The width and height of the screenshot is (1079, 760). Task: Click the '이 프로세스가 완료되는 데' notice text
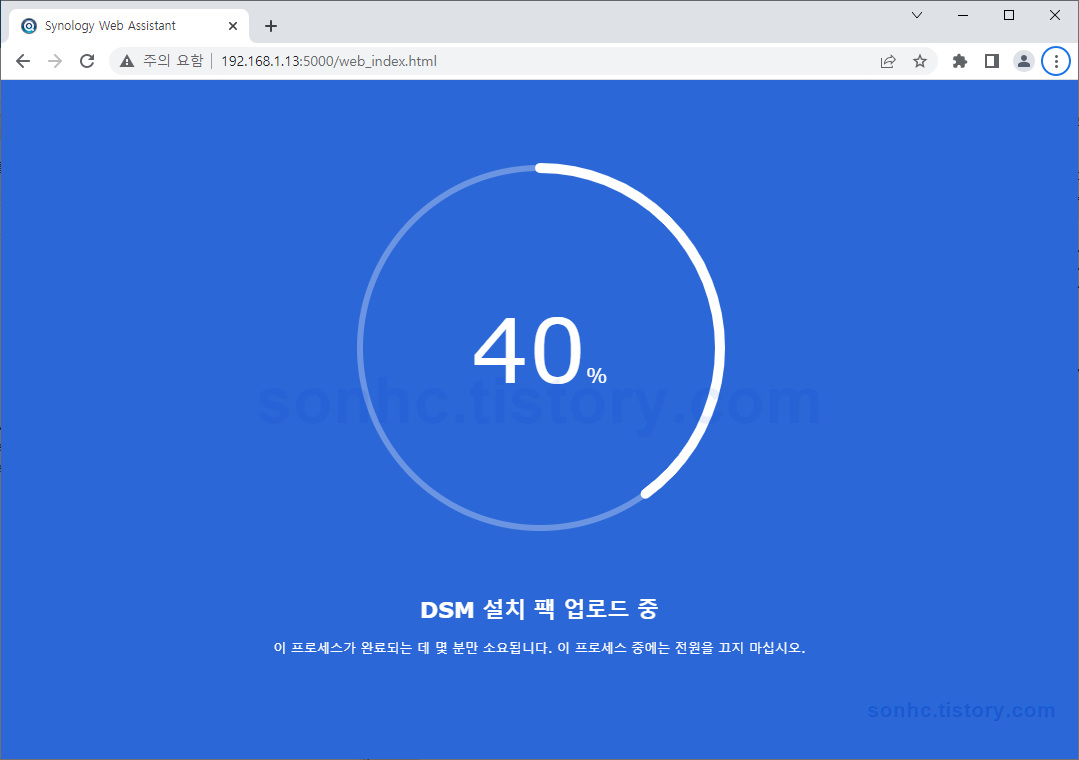[540, 648]
